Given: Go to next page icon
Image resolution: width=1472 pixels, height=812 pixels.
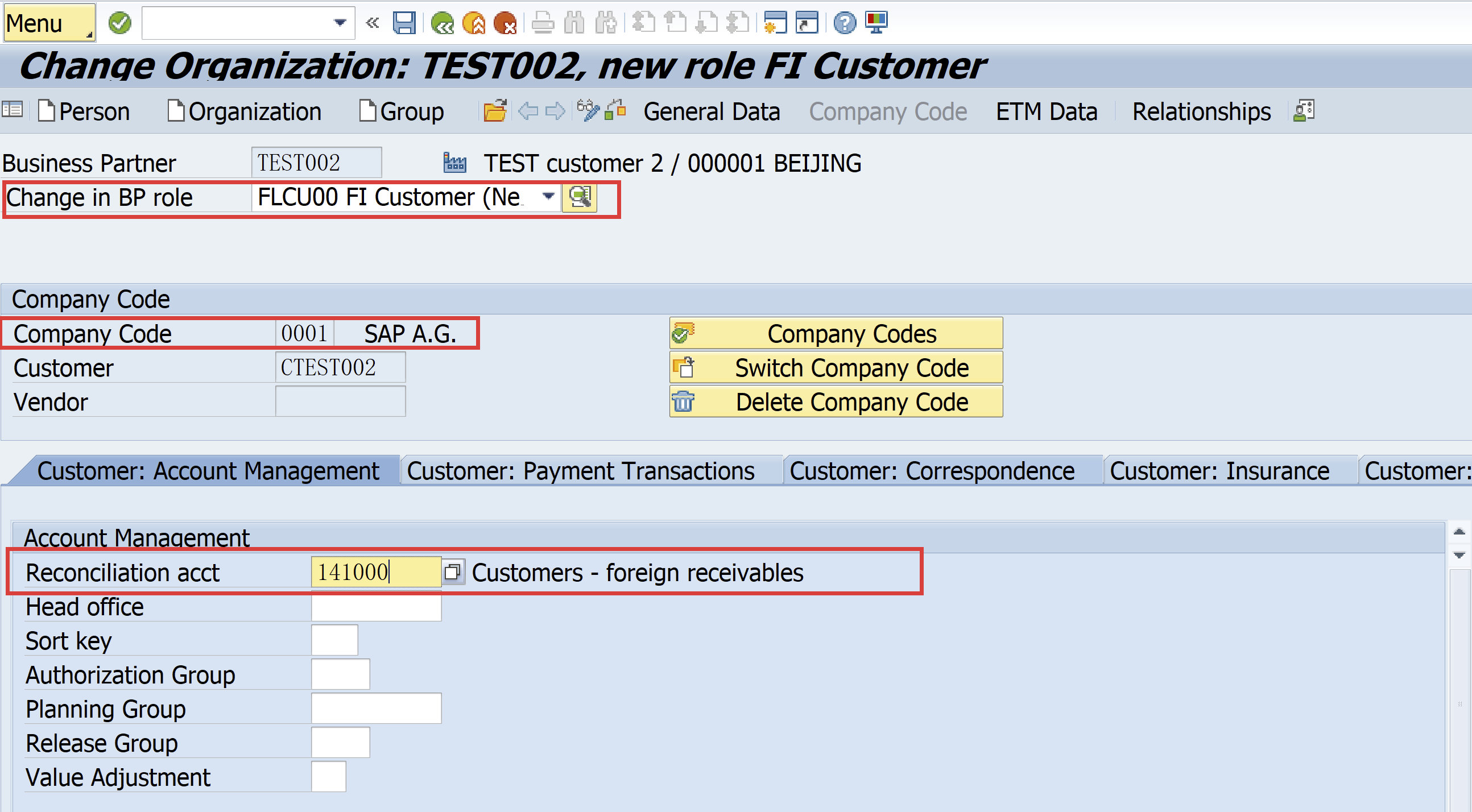Looking at the screenshot, I should click(707, 23).
